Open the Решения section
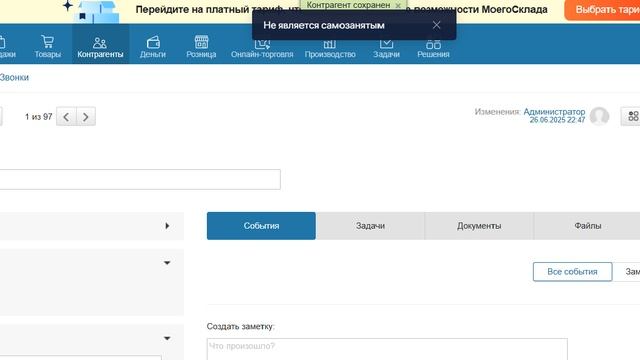 tap(433, 48)
